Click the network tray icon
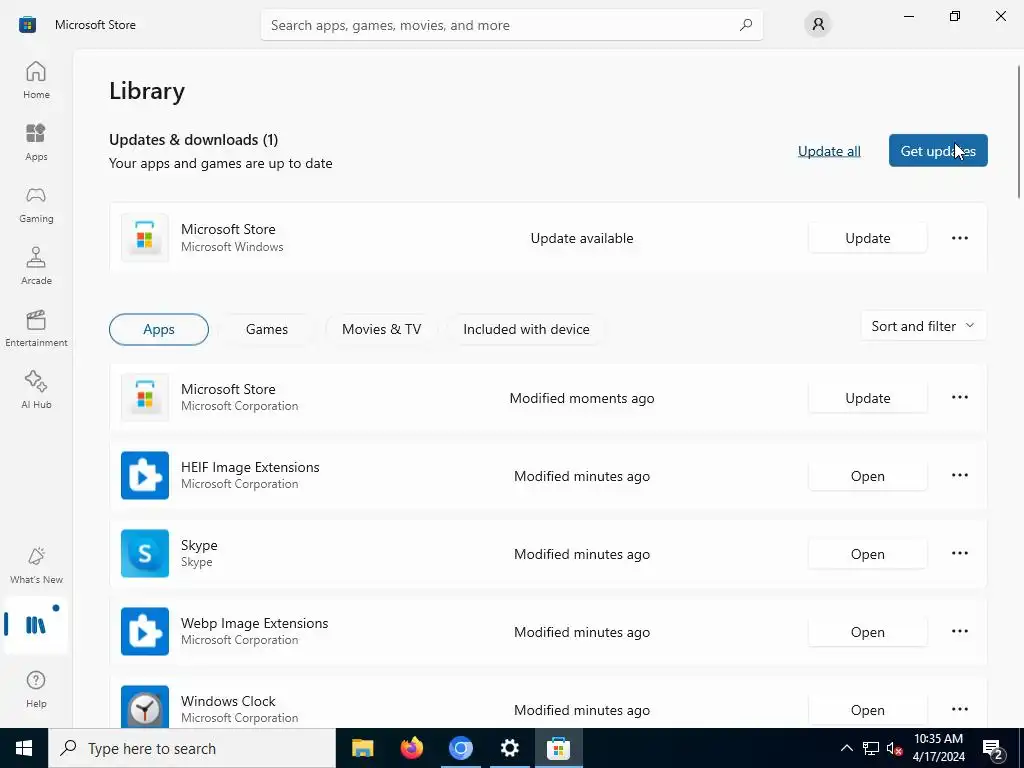1024x768 pixels. (x=871, y=748)
